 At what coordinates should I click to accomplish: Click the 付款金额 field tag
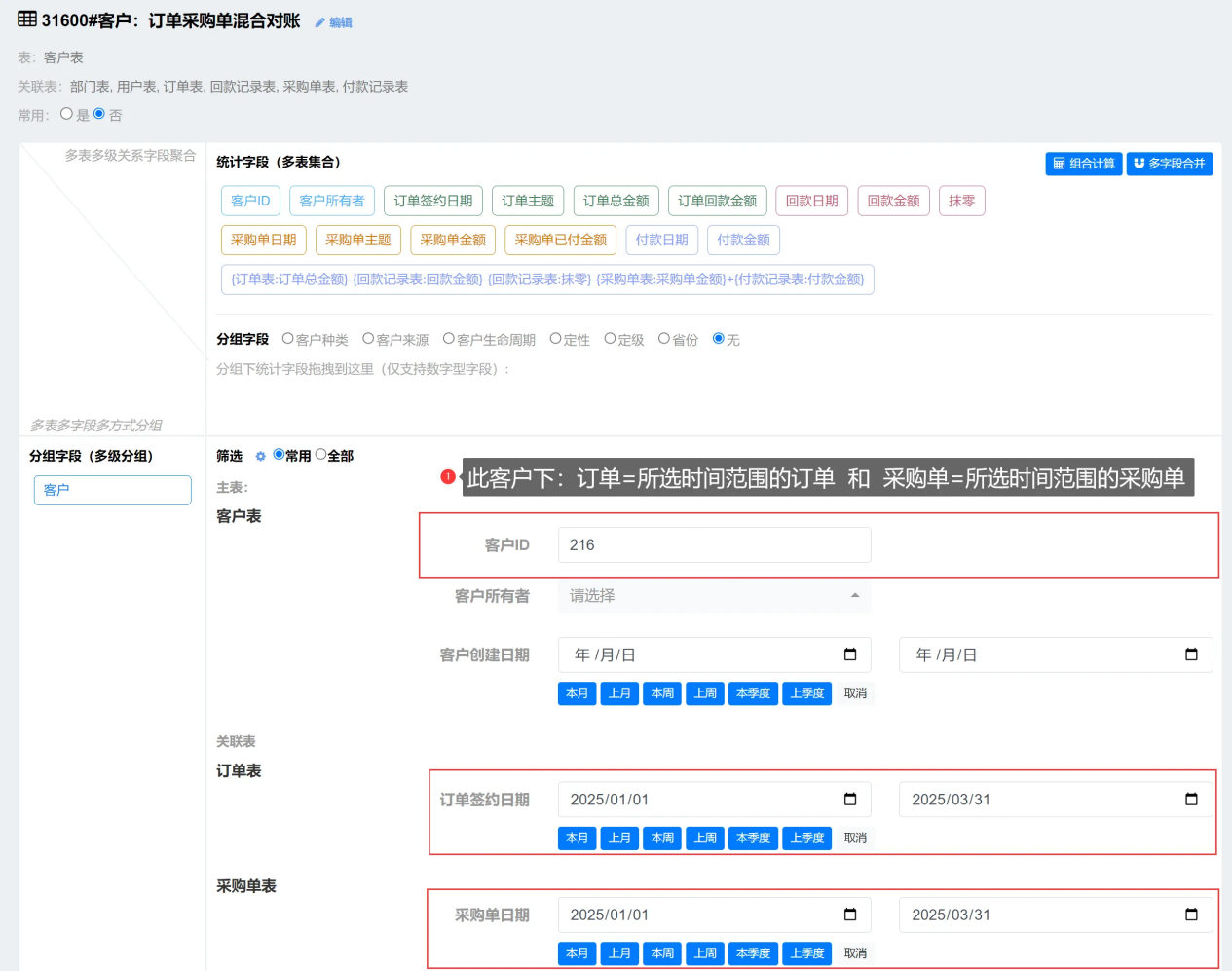[x=744, y=240]
